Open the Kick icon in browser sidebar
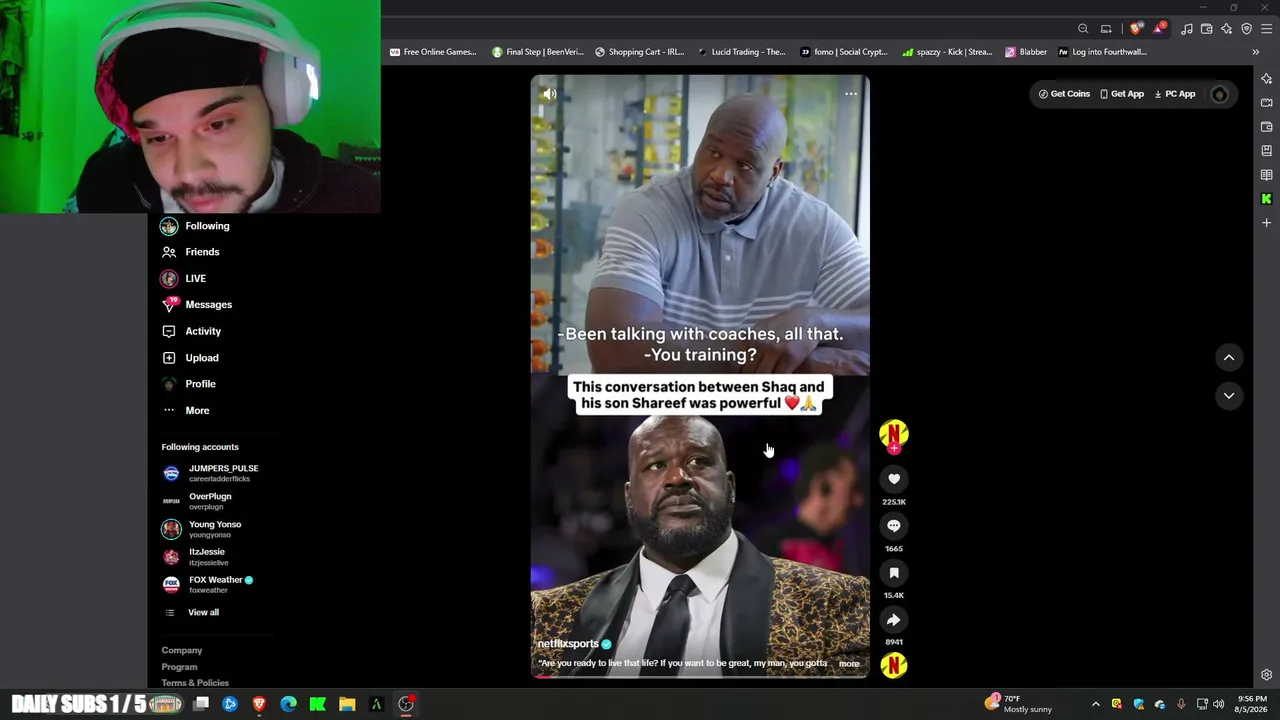Screen dimensions: 1280x720 click(x=1267, y=199)
